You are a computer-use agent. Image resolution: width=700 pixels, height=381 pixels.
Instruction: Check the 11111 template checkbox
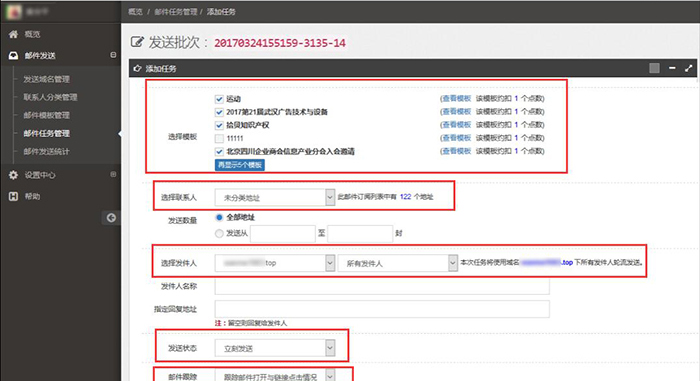(x=219, y=138)
